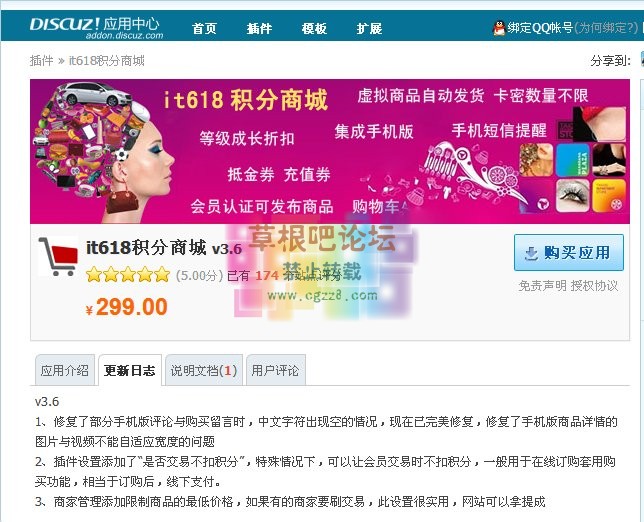Open the 扩展 navigation item
Image resolution: width=644 pixels, height=522 pixels.
click(369, 28)
